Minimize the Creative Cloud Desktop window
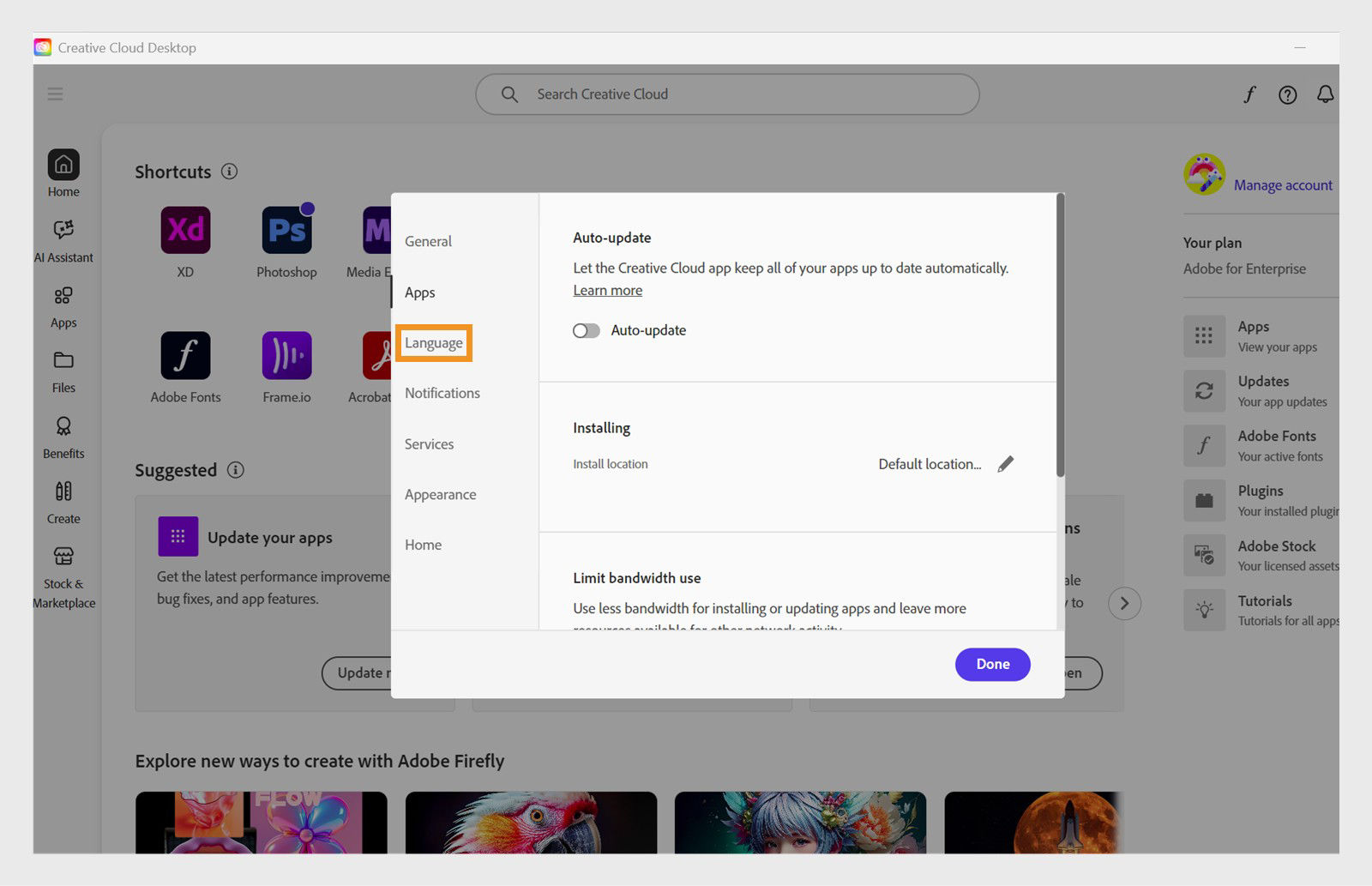 (x=1300, y=48)
